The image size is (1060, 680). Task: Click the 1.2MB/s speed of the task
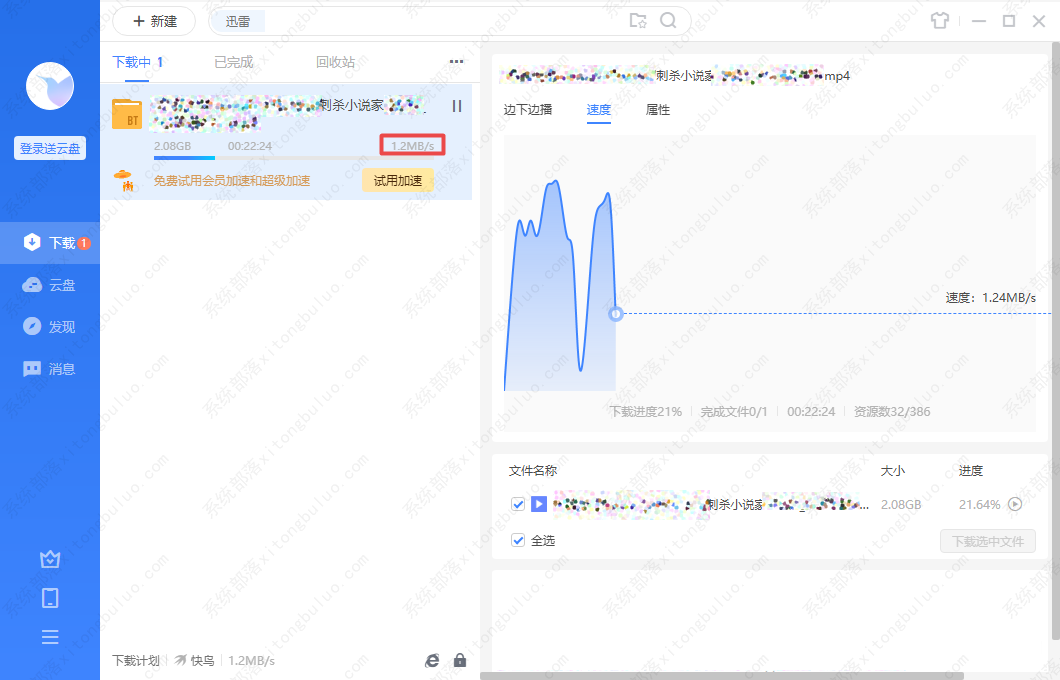pos(412,145)
